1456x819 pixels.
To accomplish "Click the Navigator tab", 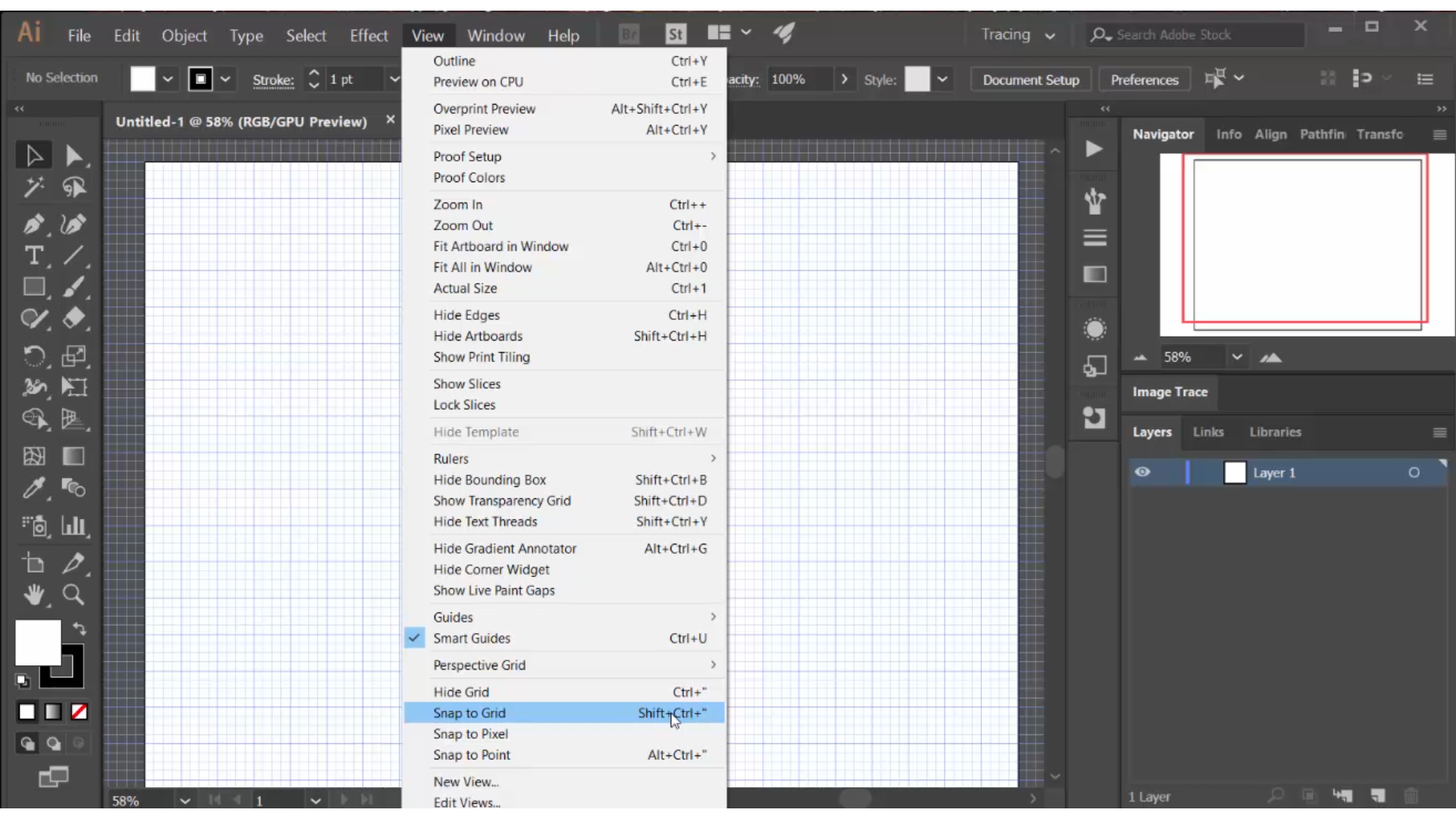I will (x=1164, y=133).
